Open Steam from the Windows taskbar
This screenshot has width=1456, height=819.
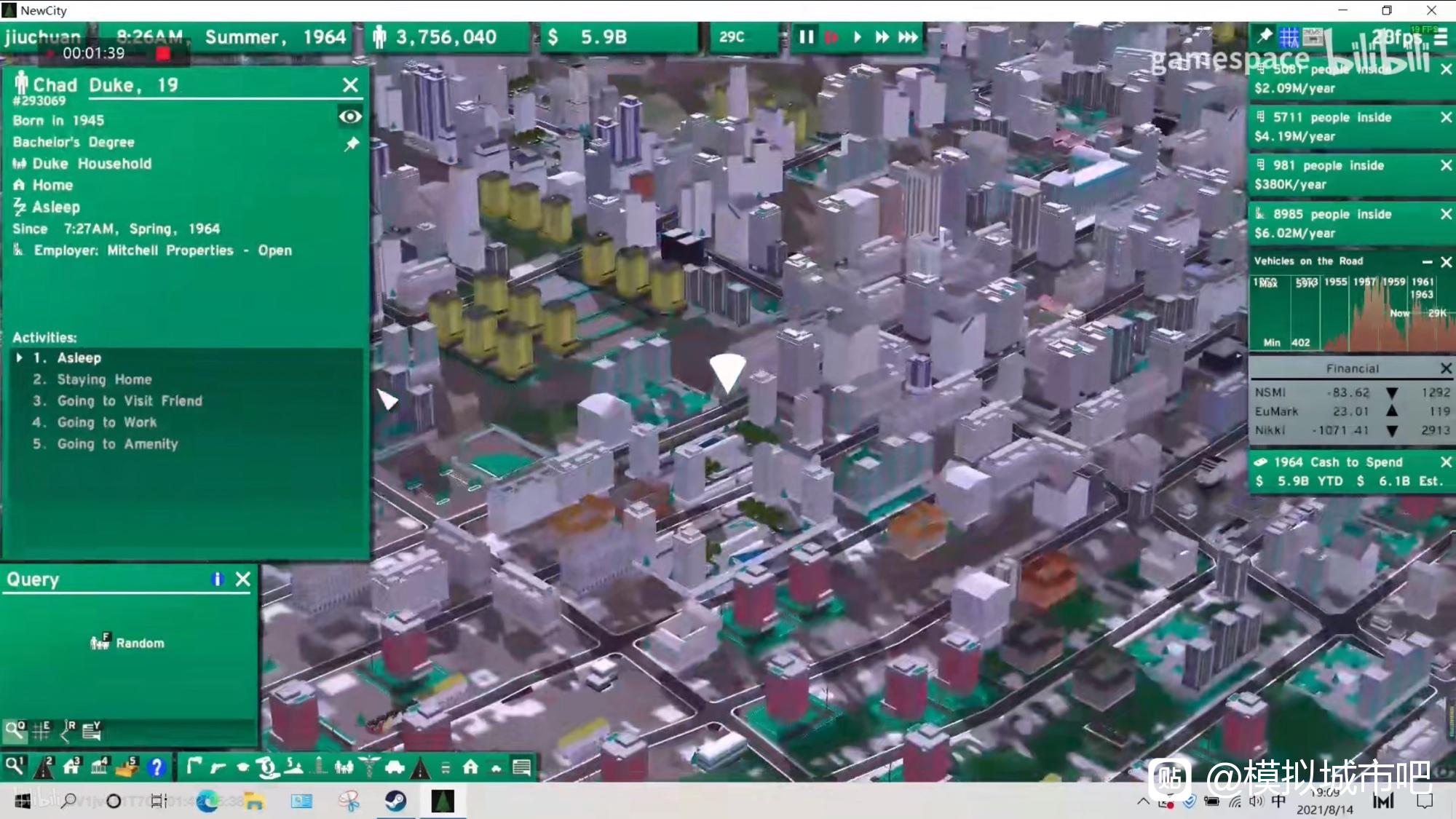pyautogui.click(x=395, y=802)
